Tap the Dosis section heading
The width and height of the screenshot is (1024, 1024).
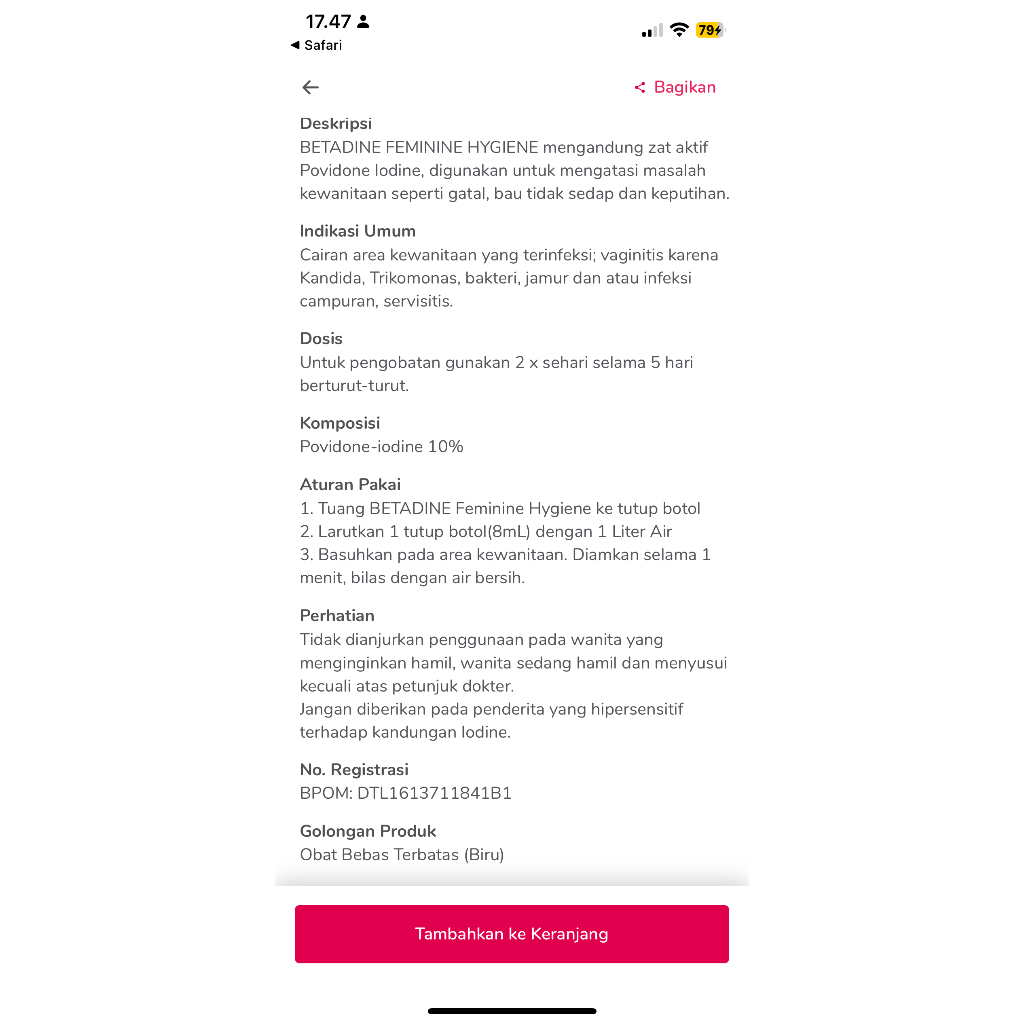tap(321, 338)
